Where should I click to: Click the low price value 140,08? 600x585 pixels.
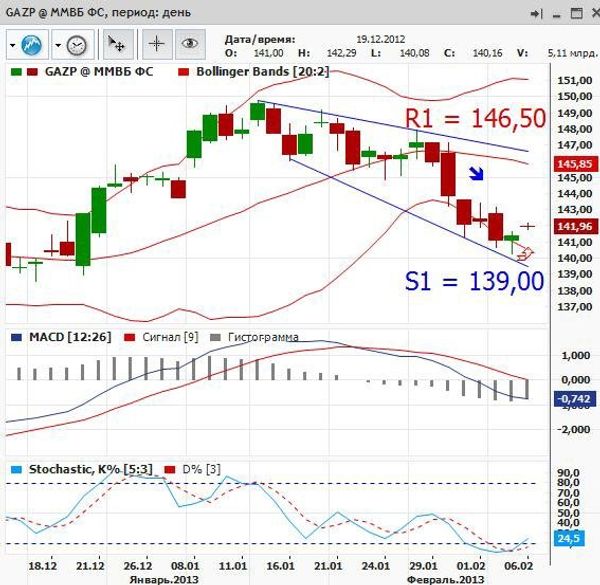(414, 53)
